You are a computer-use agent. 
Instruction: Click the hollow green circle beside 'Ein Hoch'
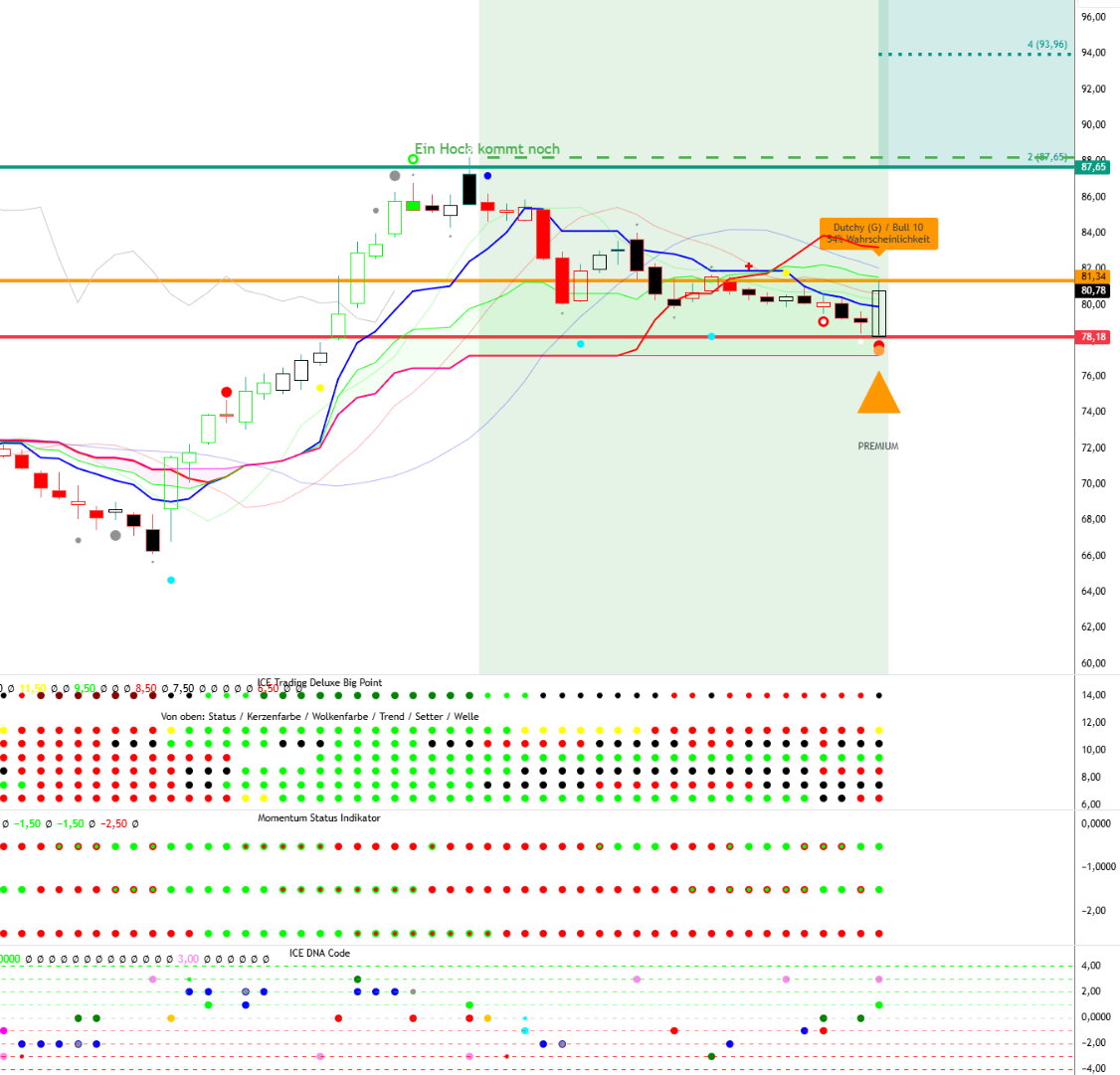[x=414, y=159]
